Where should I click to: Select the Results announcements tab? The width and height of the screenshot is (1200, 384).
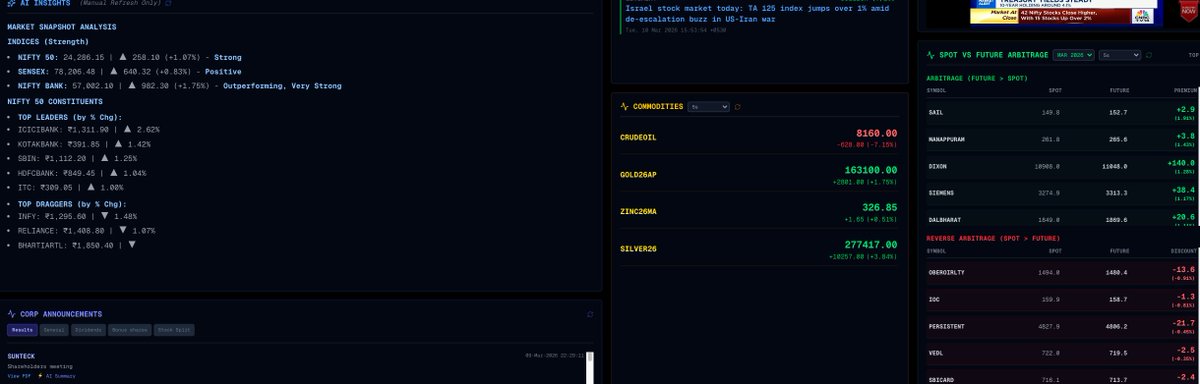(x=22, y=330)
